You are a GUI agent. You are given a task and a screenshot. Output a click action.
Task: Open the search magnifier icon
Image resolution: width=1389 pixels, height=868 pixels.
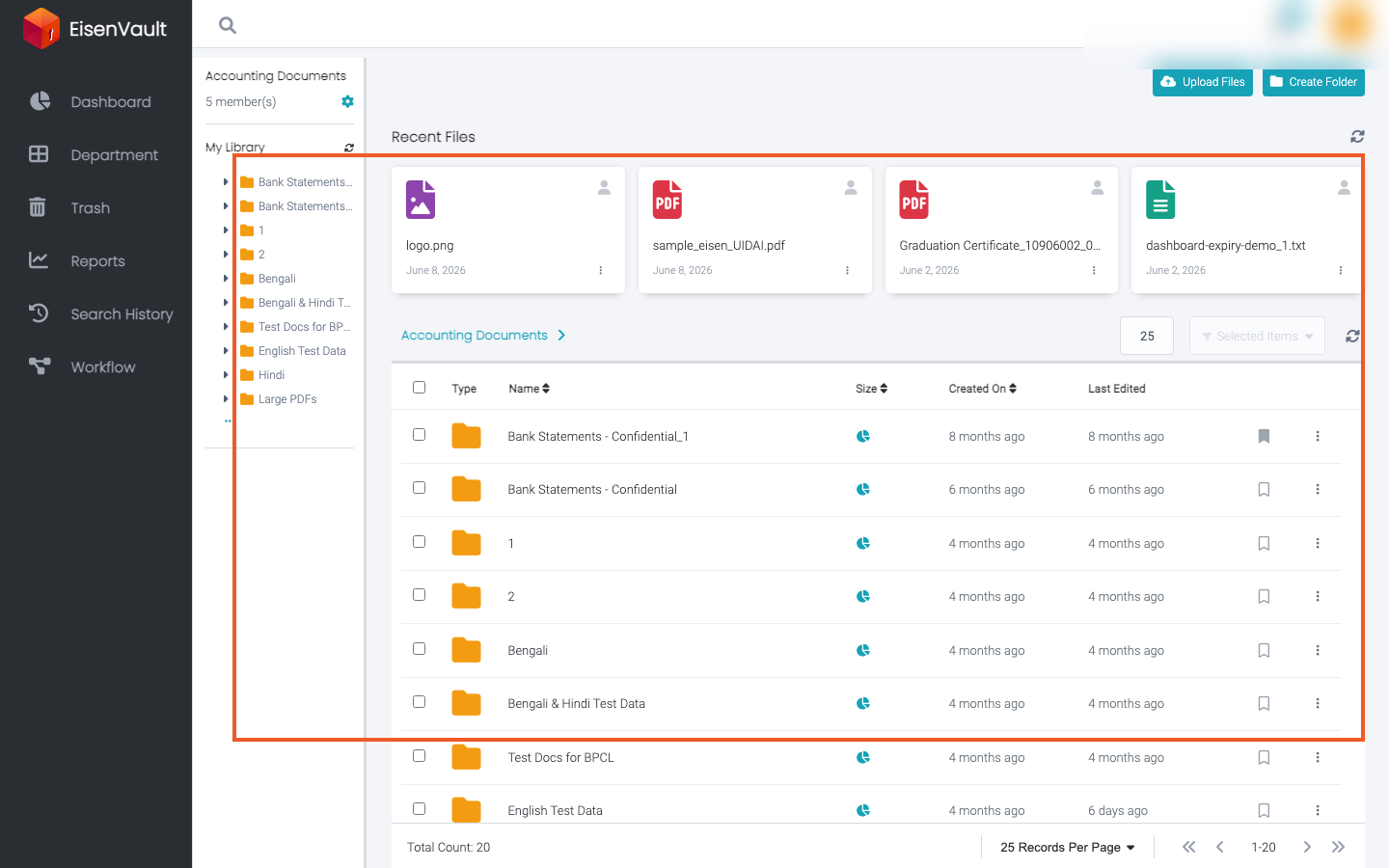[228, 25]
